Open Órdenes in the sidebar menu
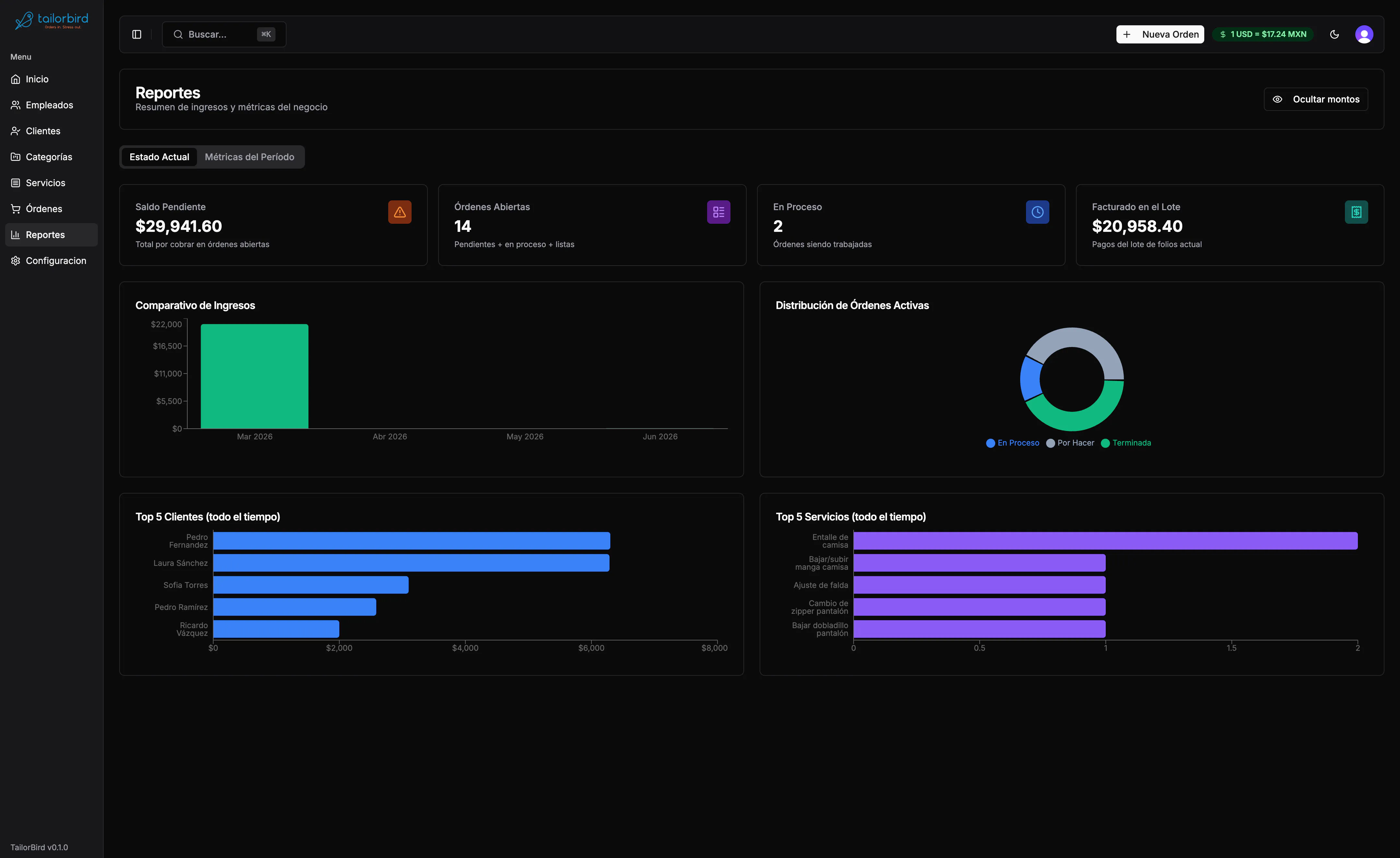1400x858 pixels. click(51, 209)
